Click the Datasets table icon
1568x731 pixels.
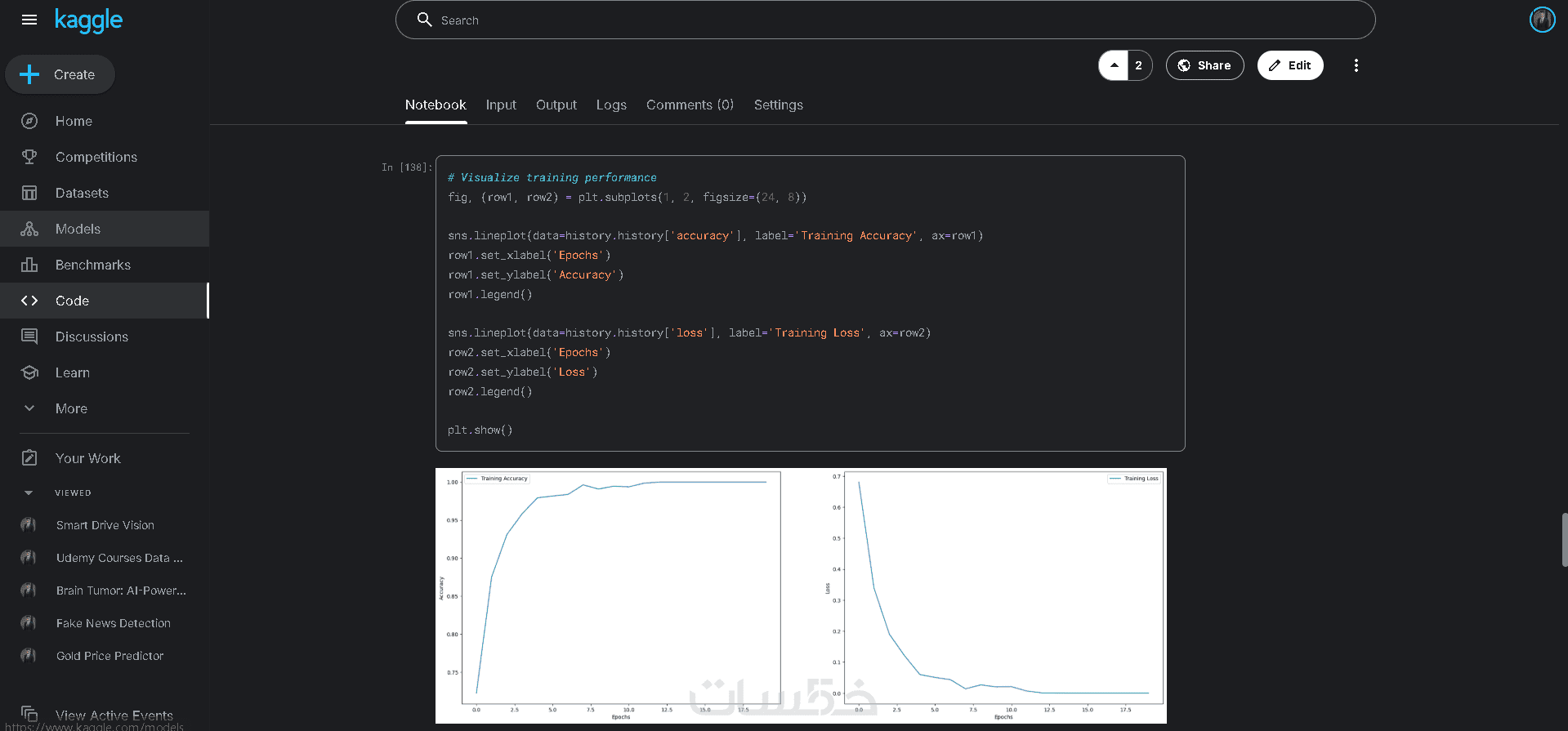[29, 193]
